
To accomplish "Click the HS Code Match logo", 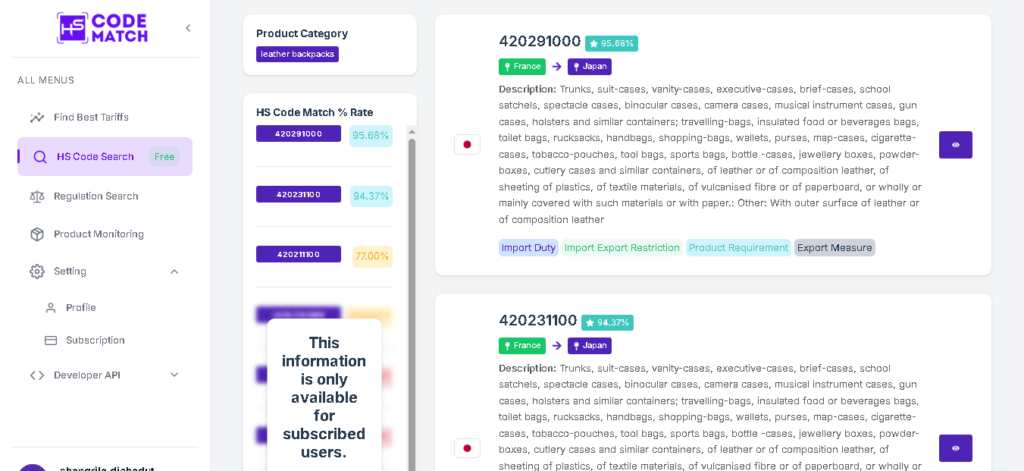I will click(x=102, y=28).
